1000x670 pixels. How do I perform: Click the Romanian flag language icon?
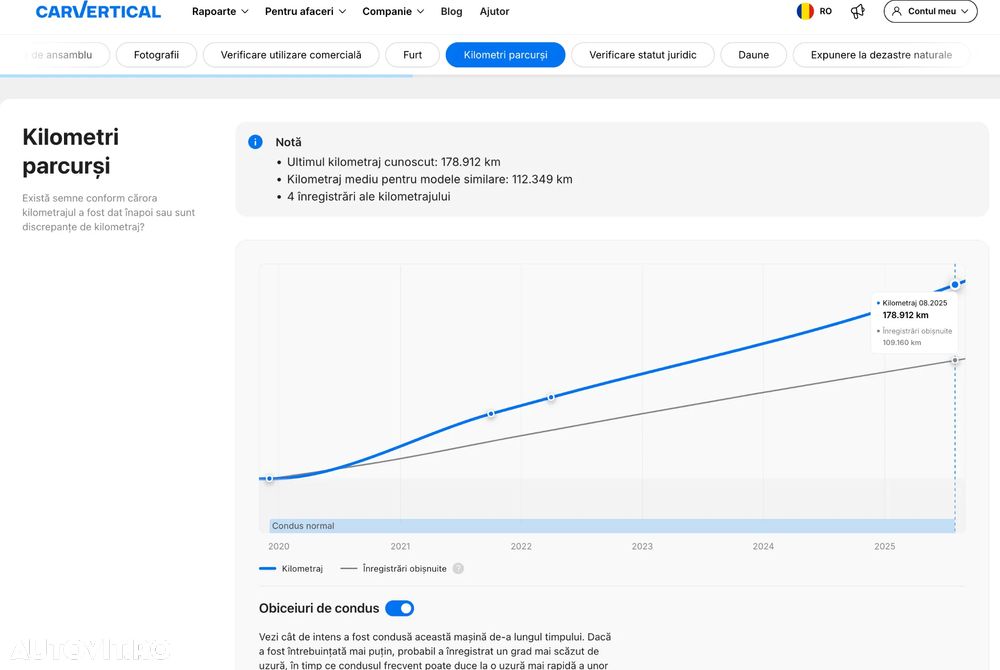(805, 11)
